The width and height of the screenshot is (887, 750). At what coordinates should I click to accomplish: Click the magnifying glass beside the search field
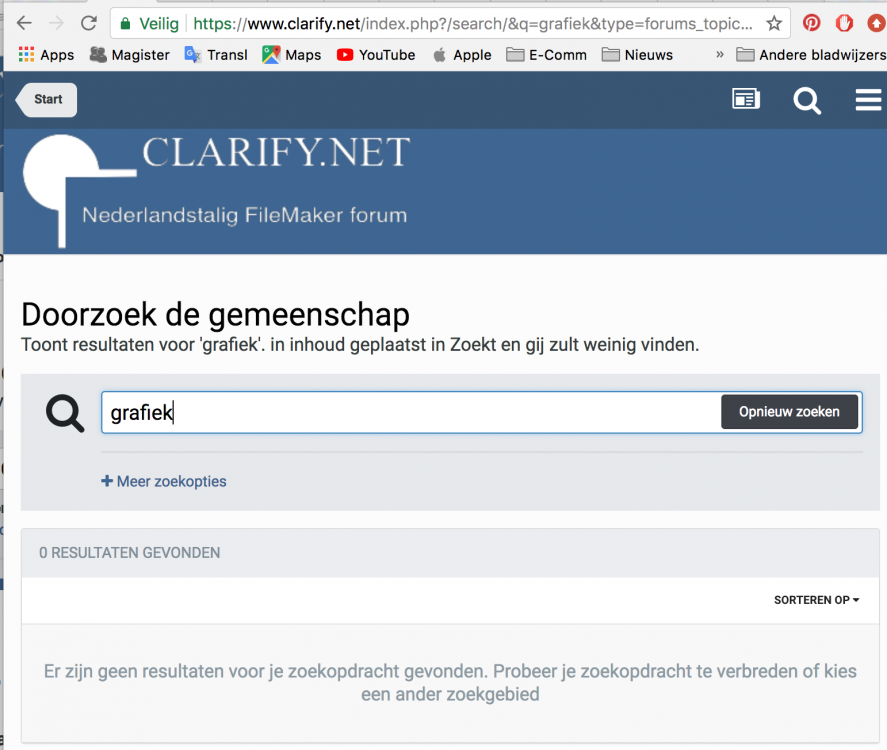click(63, 411)
